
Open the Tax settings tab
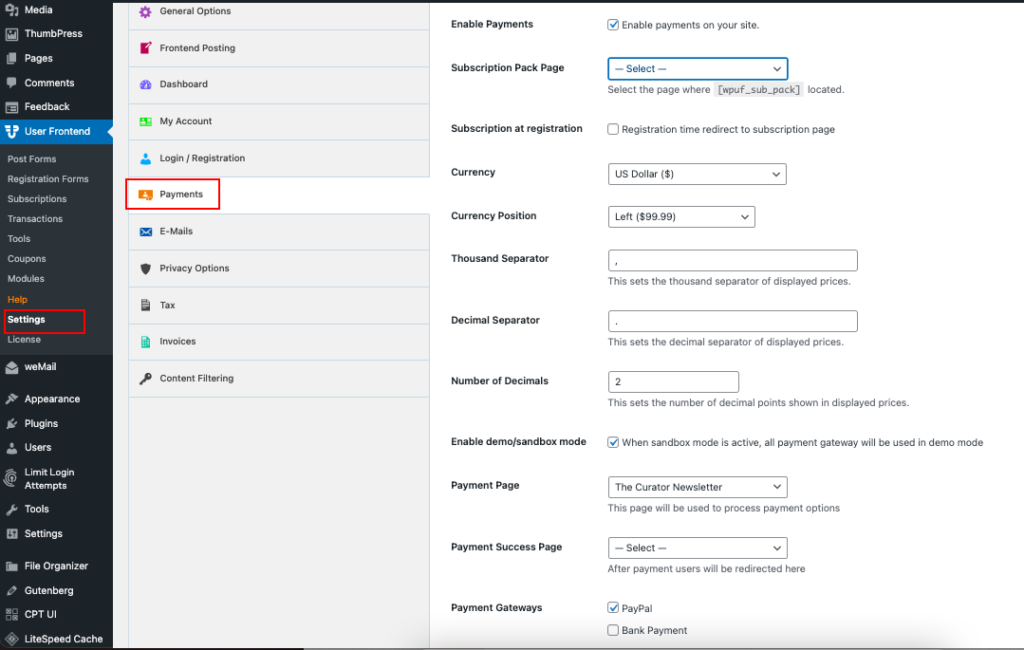pyautogui.click(x=167, y=305)
